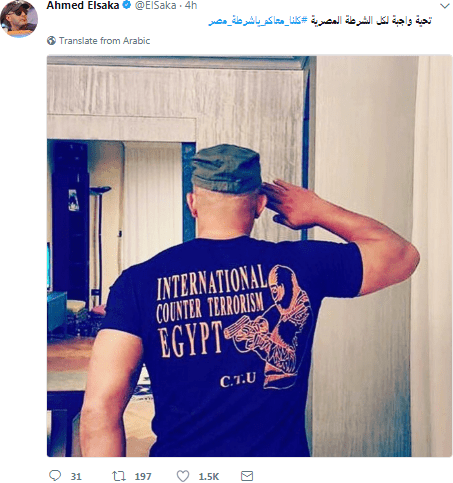Click the globe translate icon
Screen dimensions: 453x483
51,41
